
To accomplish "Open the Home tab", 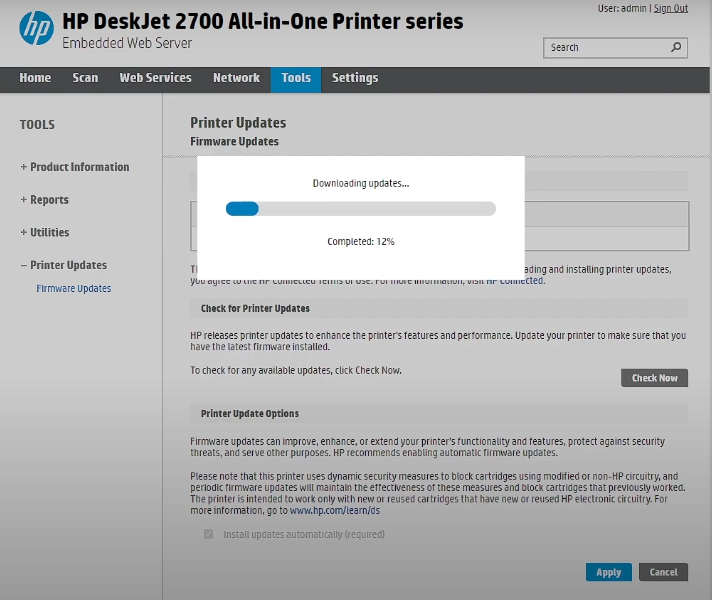I will tap(35, 78).
